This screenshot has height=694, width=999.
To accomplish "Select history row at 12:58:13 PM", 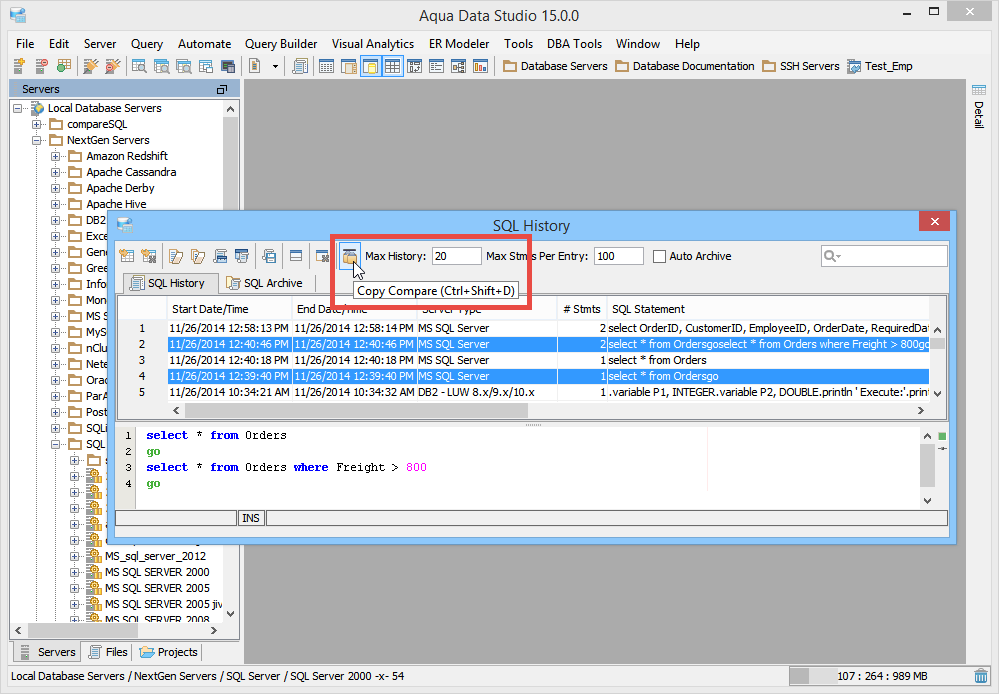I will click(x=548, y=328).
